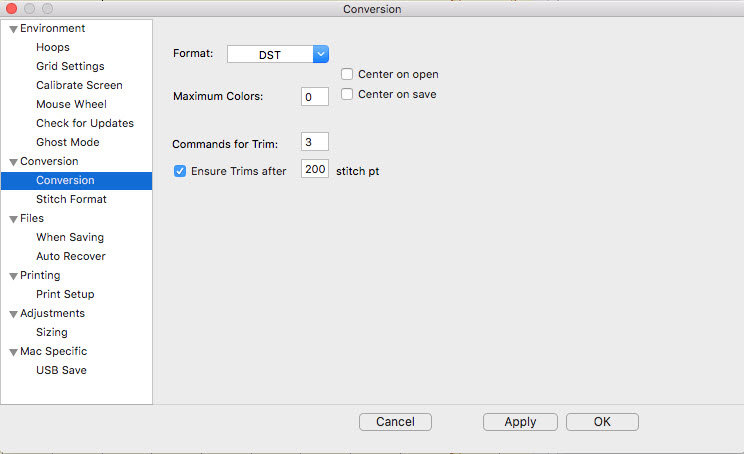Open the Format DST dropdown

(320, 54)
